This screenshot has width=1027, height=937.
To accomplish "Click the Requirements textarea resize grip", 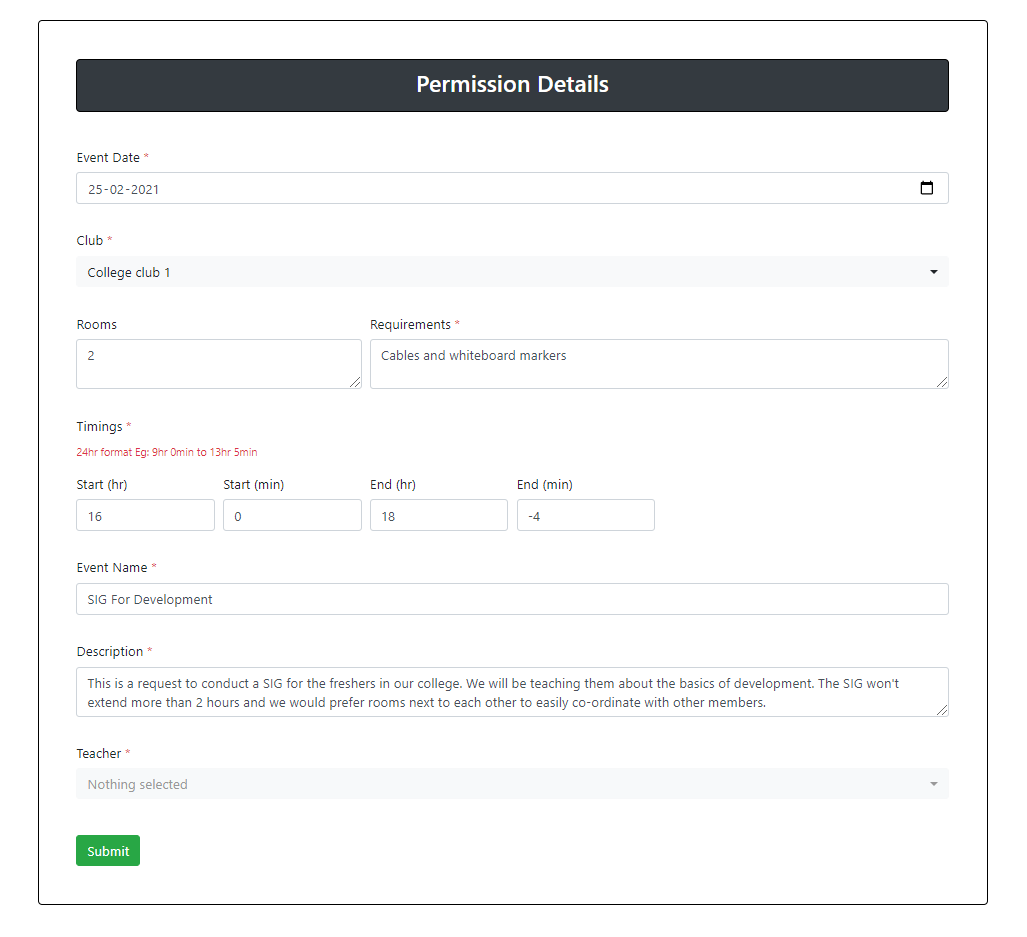I will 942,382.
